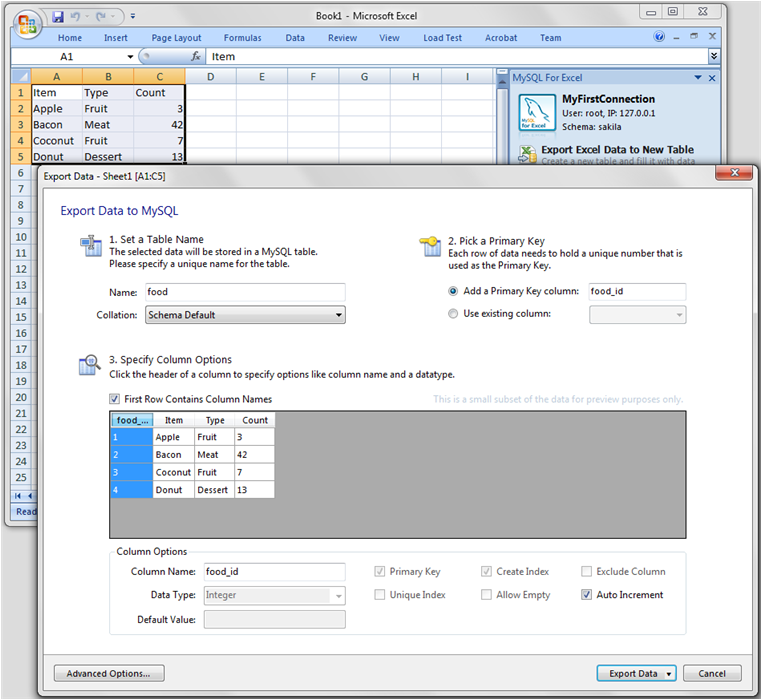Open the Insert ribbon tab
This screenshot has height=700, width=762.
[x=116, y=38]
